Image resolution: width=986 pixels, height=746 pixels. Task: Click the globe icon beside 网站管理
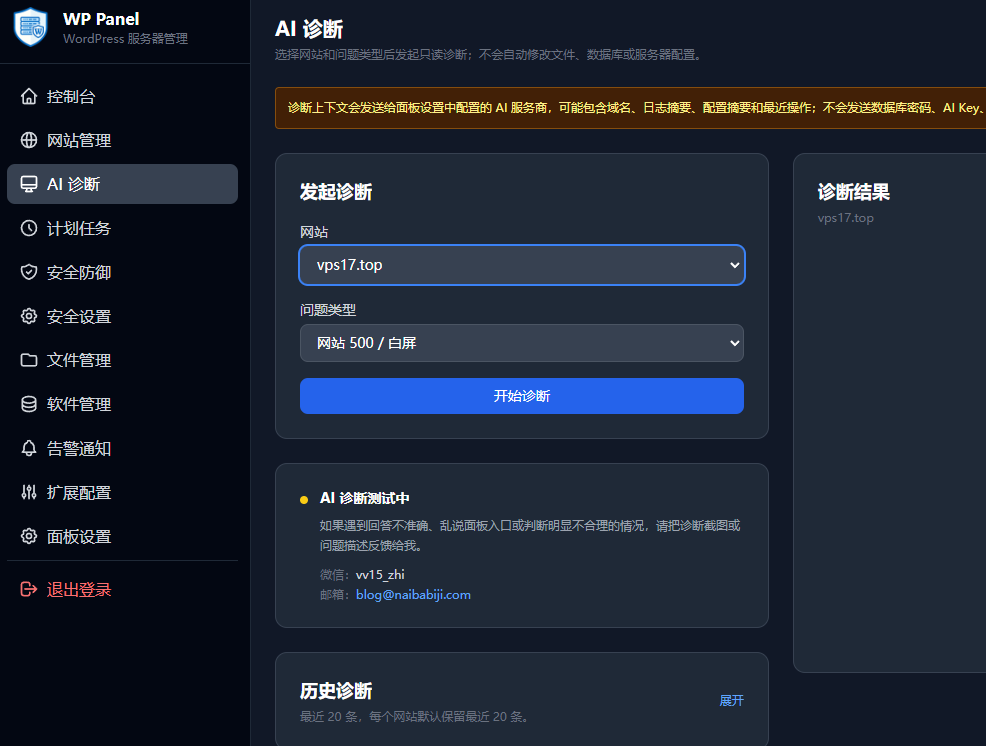click(29, 140)
